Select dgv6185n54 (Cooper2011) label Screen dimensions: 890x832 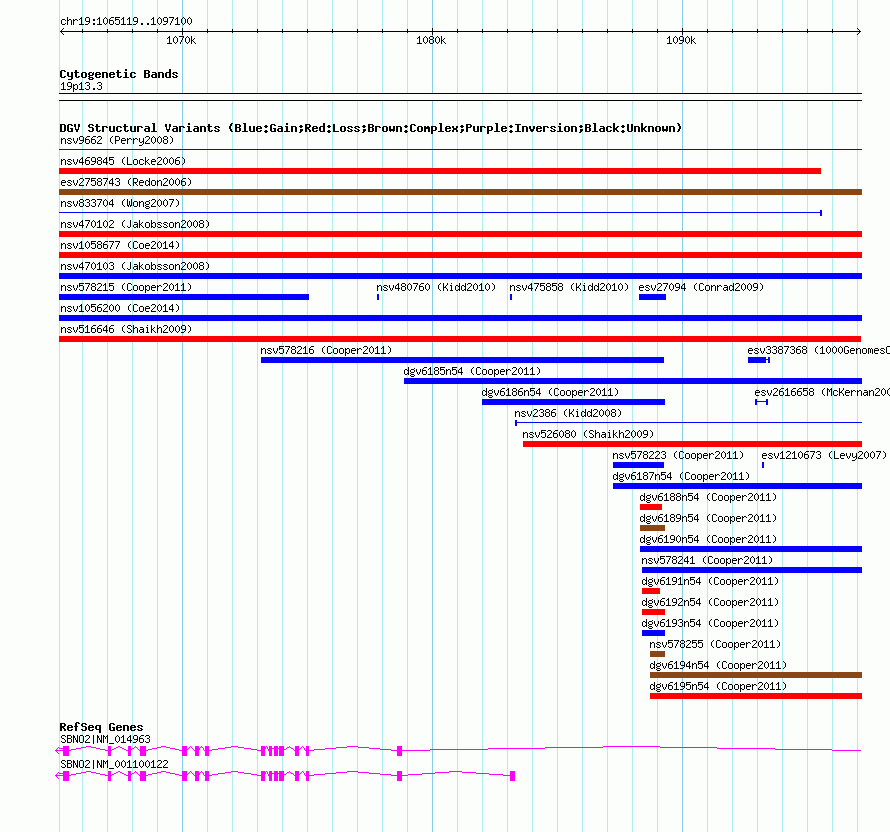coord(472,371)
